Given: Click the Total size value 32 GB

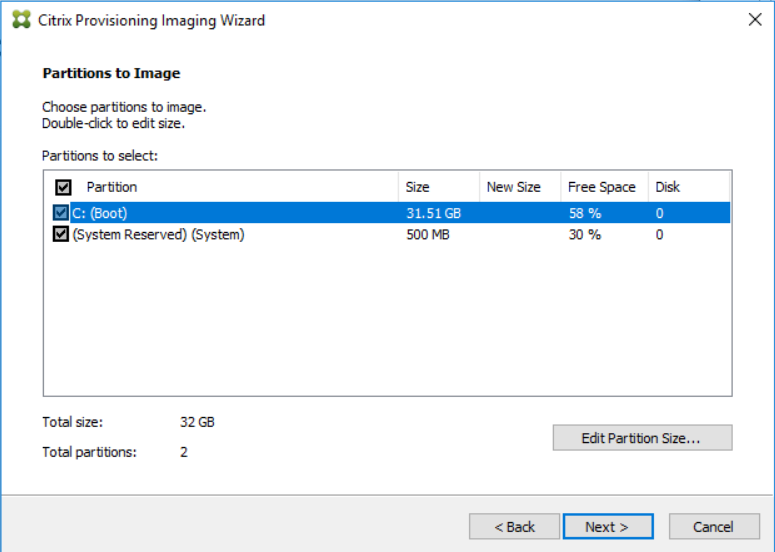Looking at the screenshot, I should coord(197,422).
